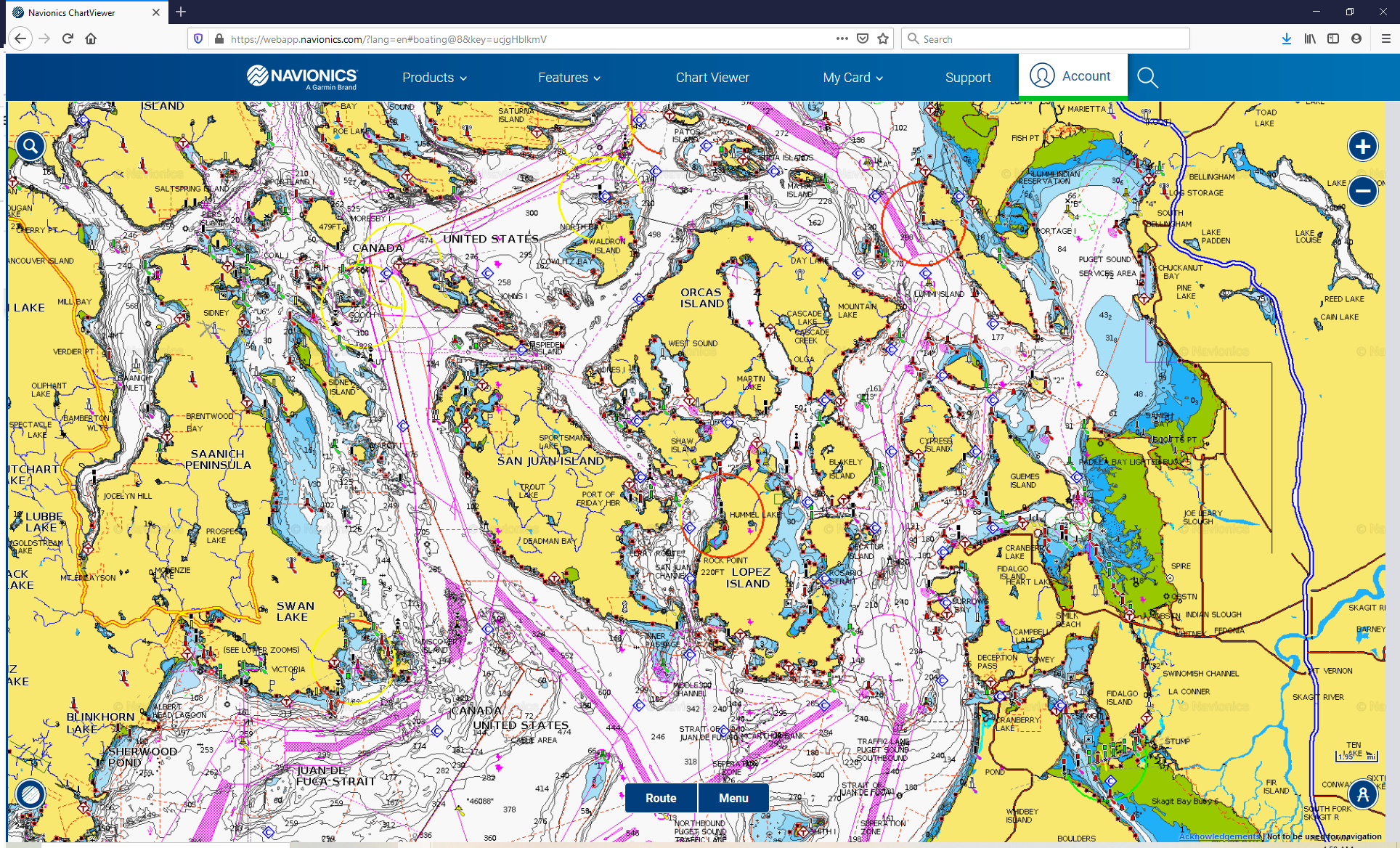Screen dimensions: 1400x848
Task: Center map on current location
Action: pos(1364,794)
